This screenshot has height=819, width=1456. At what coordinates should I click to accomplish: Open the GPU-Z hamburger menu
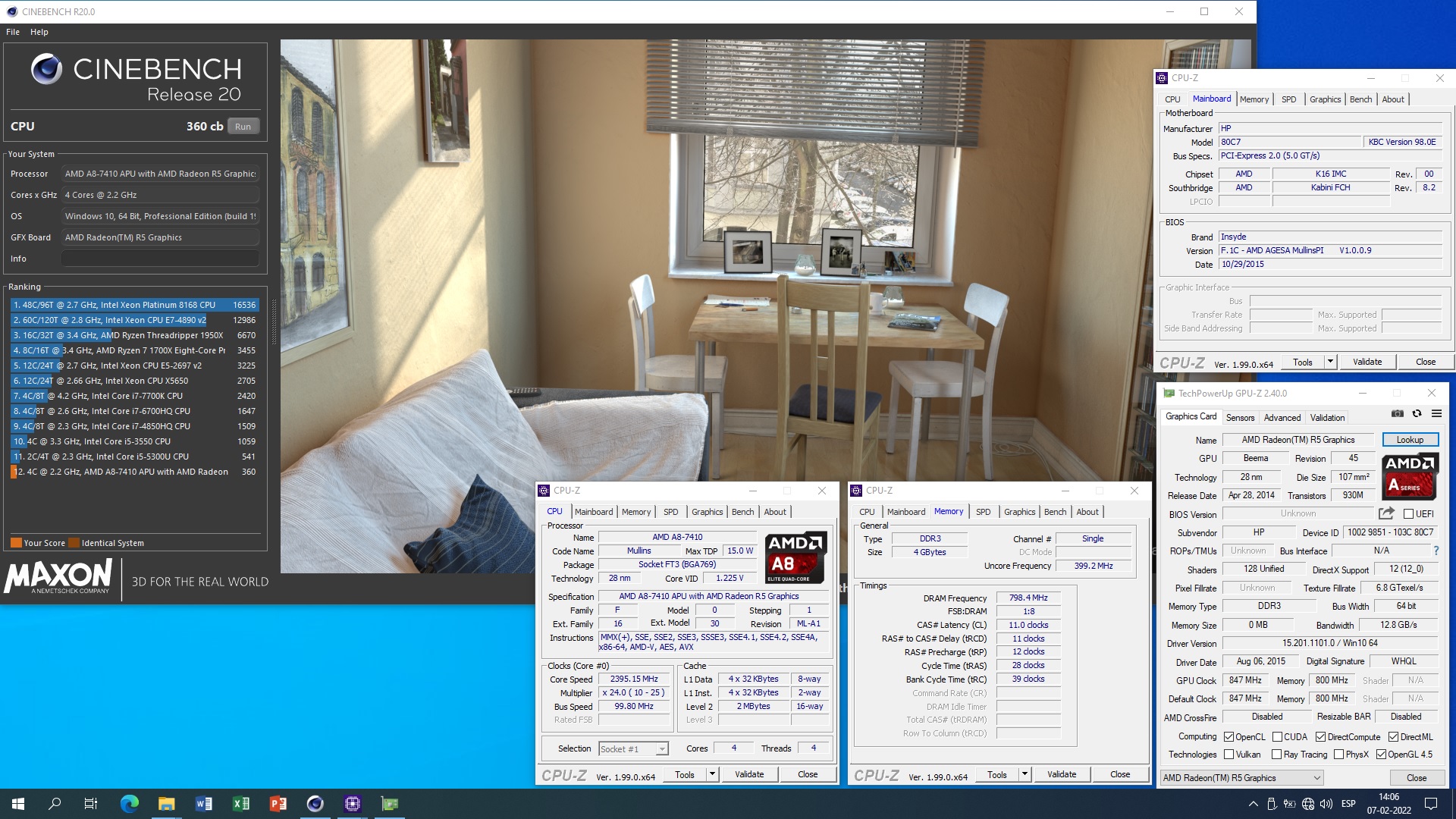[1436, 414]
